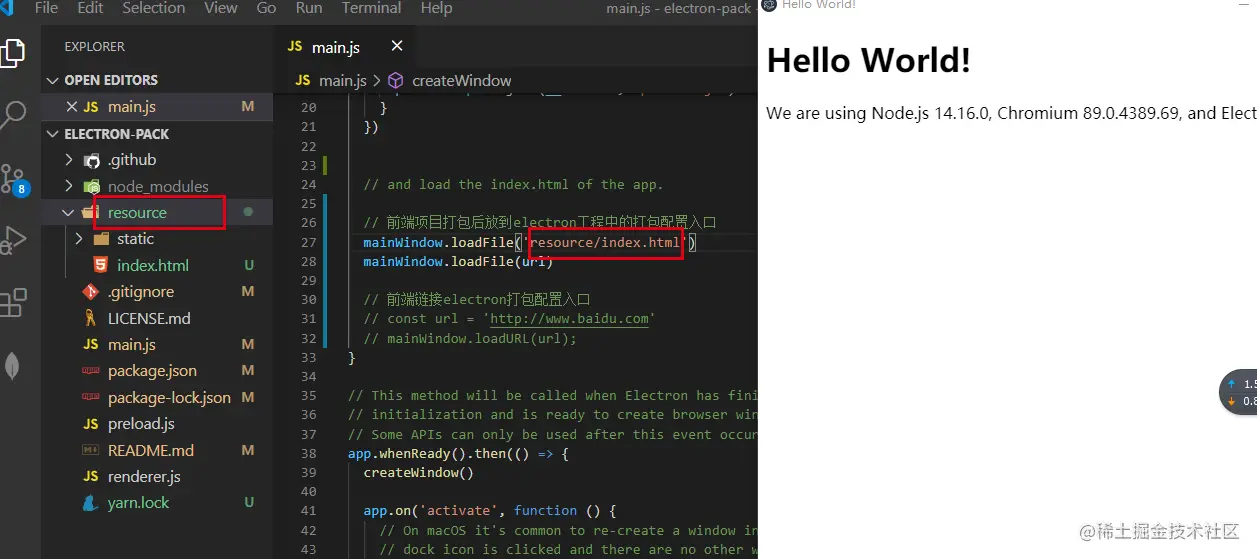Screen dimensions: 1257x559
Task: Expand the static folder
Action: pos(79,239)
